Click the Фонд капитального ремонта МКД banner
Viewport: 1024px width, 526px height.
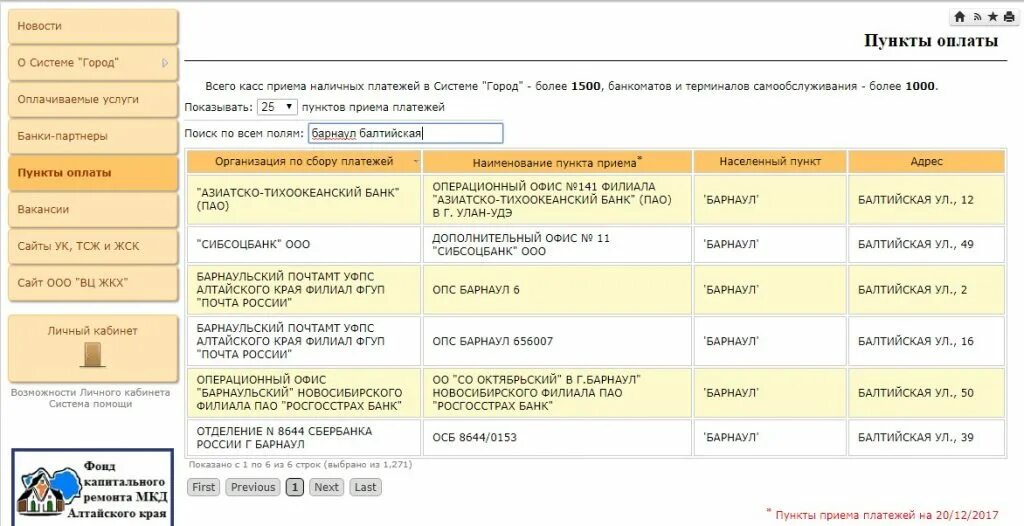[x=93, y=487]
